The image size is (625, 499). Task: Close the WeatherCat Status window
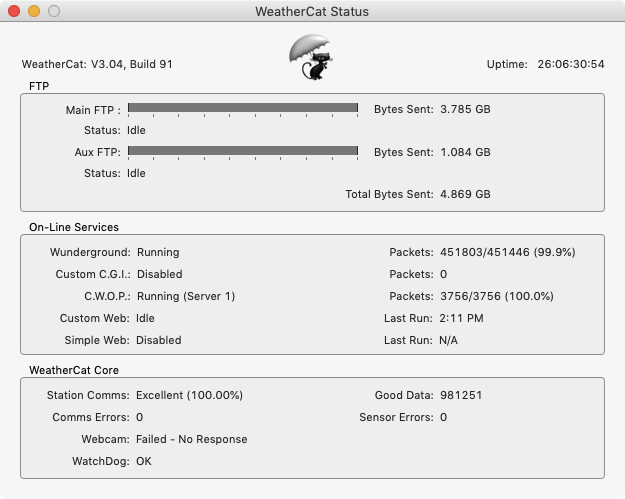[14, 11]
